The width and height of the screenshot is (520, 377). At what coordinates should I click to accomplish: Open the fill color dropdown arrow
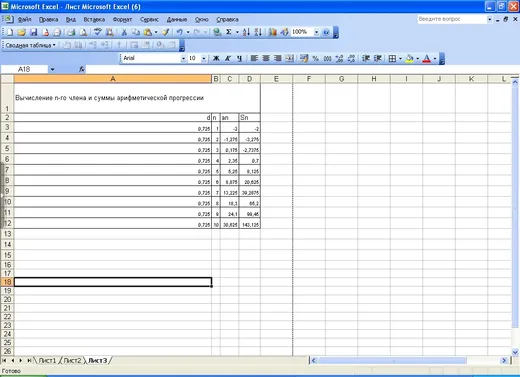coord(417,59)
